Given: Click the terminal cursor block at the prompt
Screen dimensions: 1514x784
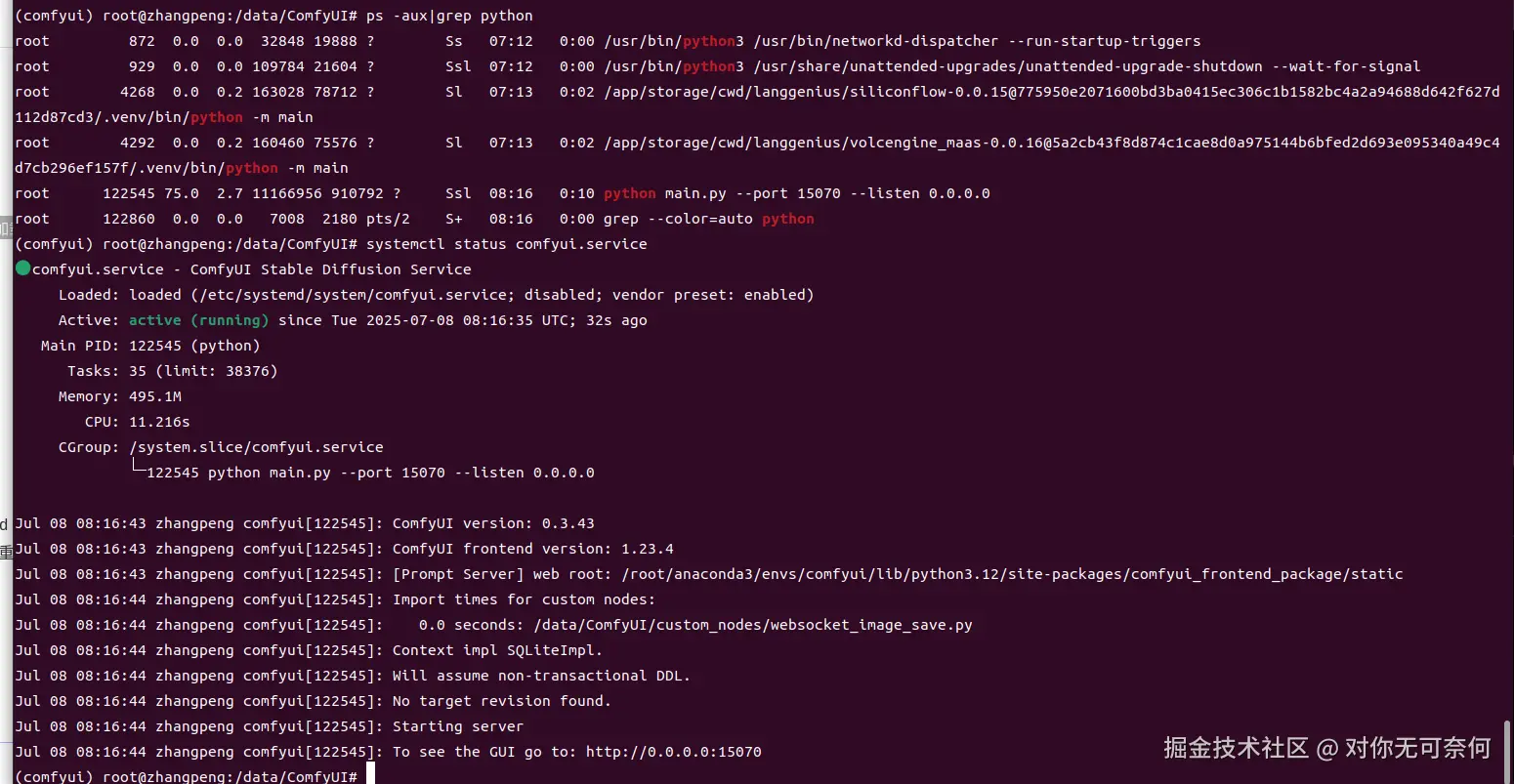Looking at the screenshot, I should (370, 775).
